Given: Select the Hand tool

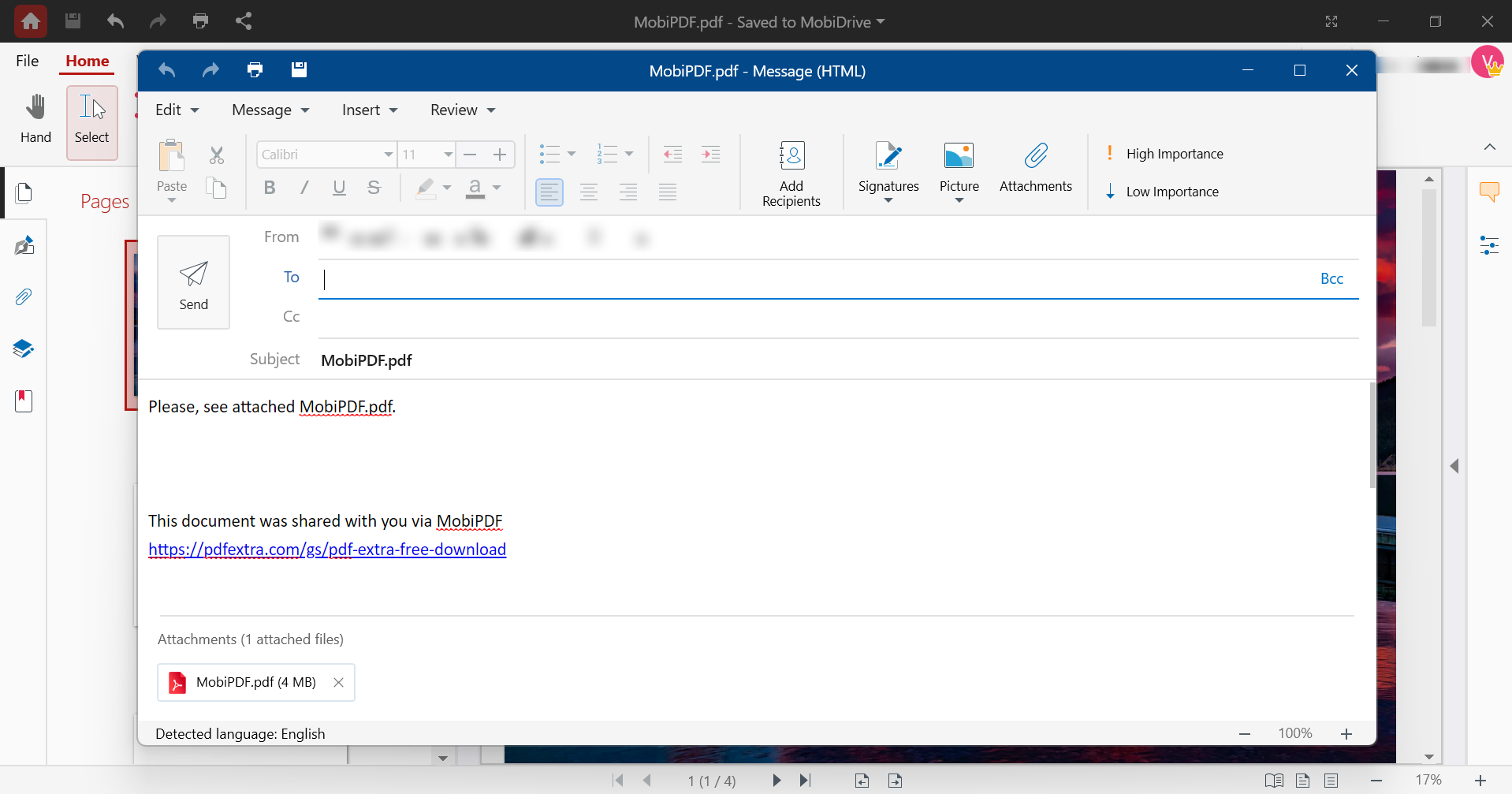Looking at the screenshot, I should pos(35,120).
